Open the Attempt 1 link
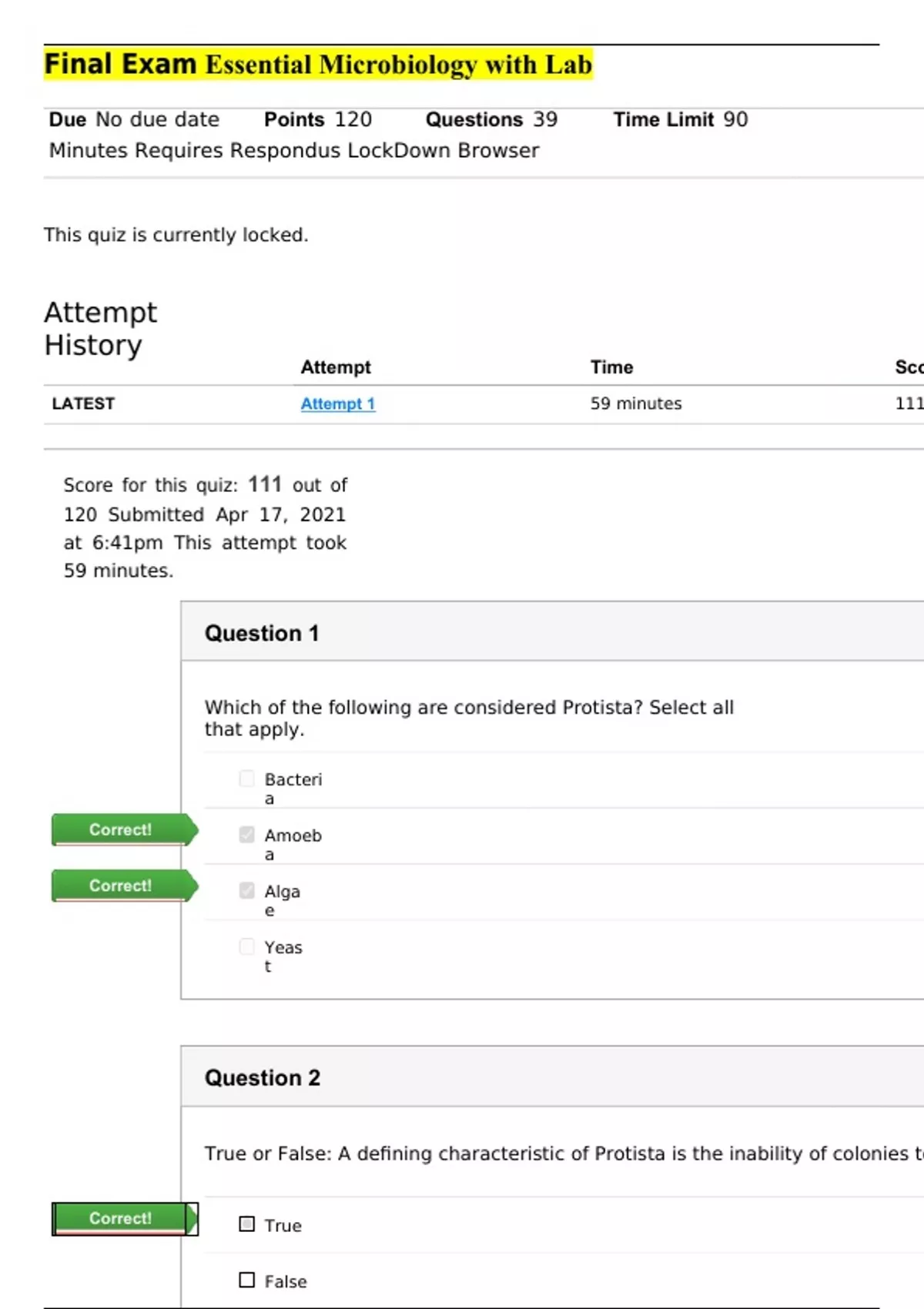The width and height of the screenshot is (924, 1309). click(x=337, y=403)
